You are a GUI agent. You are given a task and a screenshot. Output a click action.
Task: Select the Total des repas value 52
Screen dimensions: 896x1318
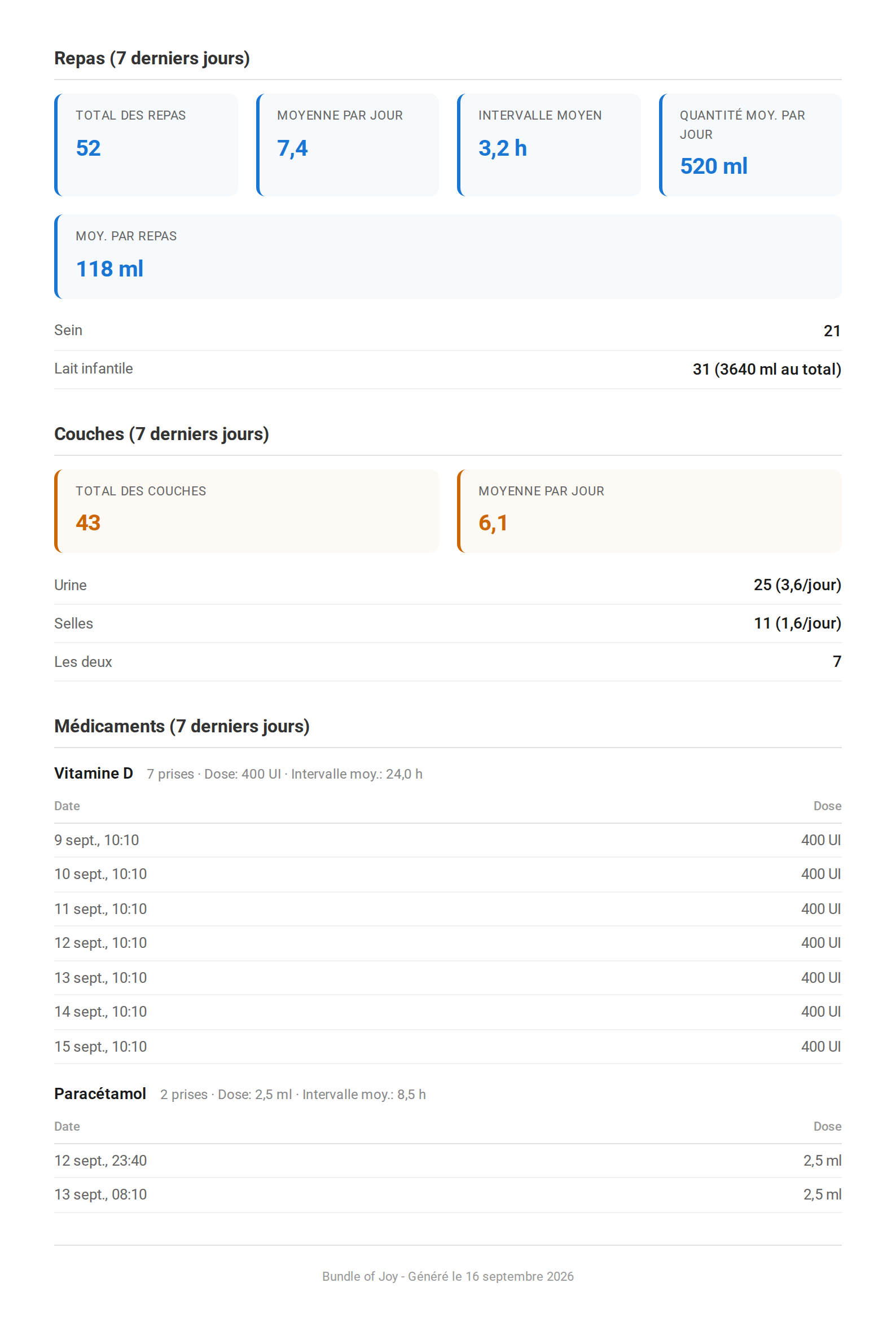click(x=88, y=148)
